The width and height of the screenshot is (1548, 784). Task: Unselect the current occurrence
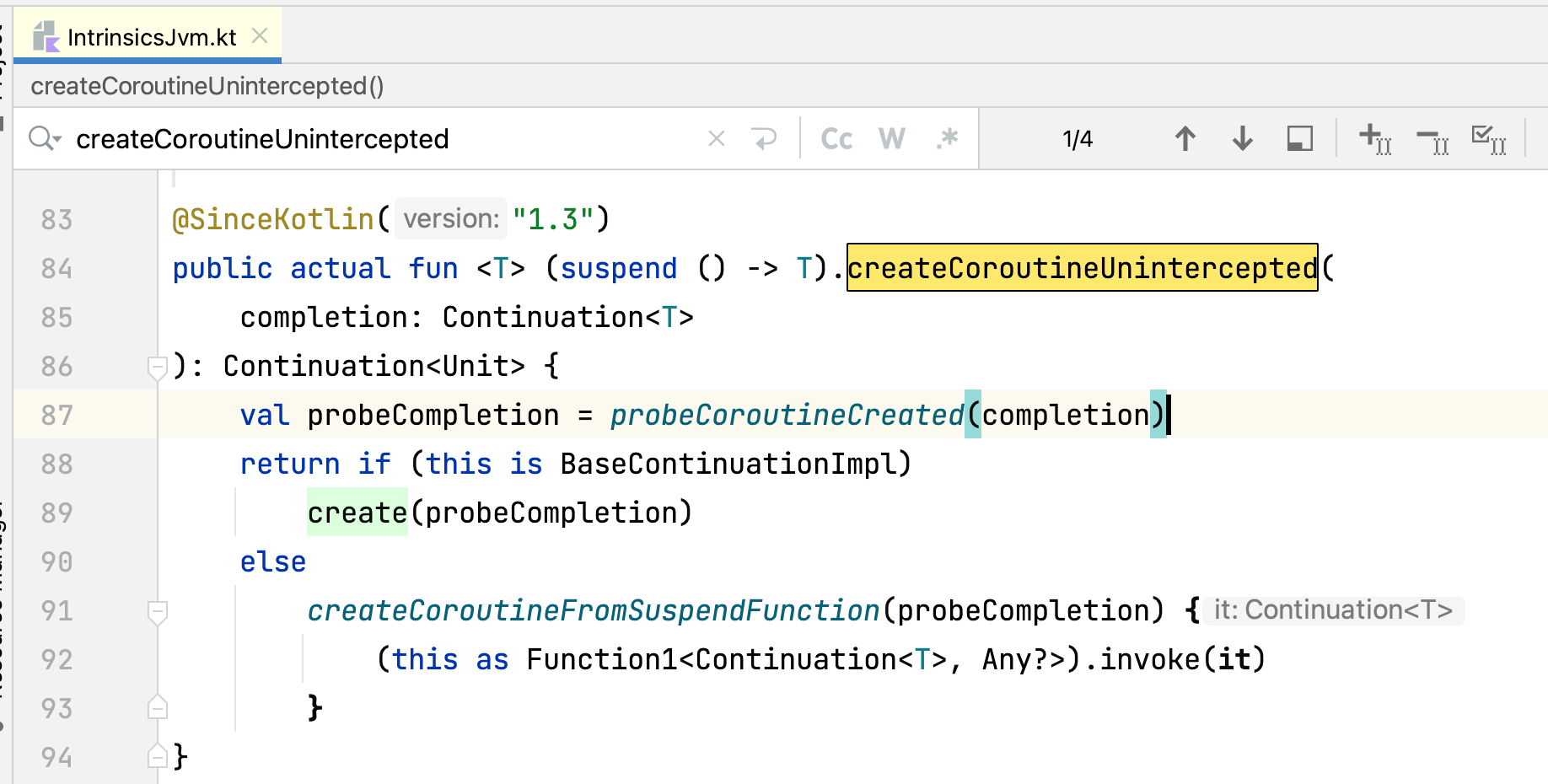click(1432, 138)
